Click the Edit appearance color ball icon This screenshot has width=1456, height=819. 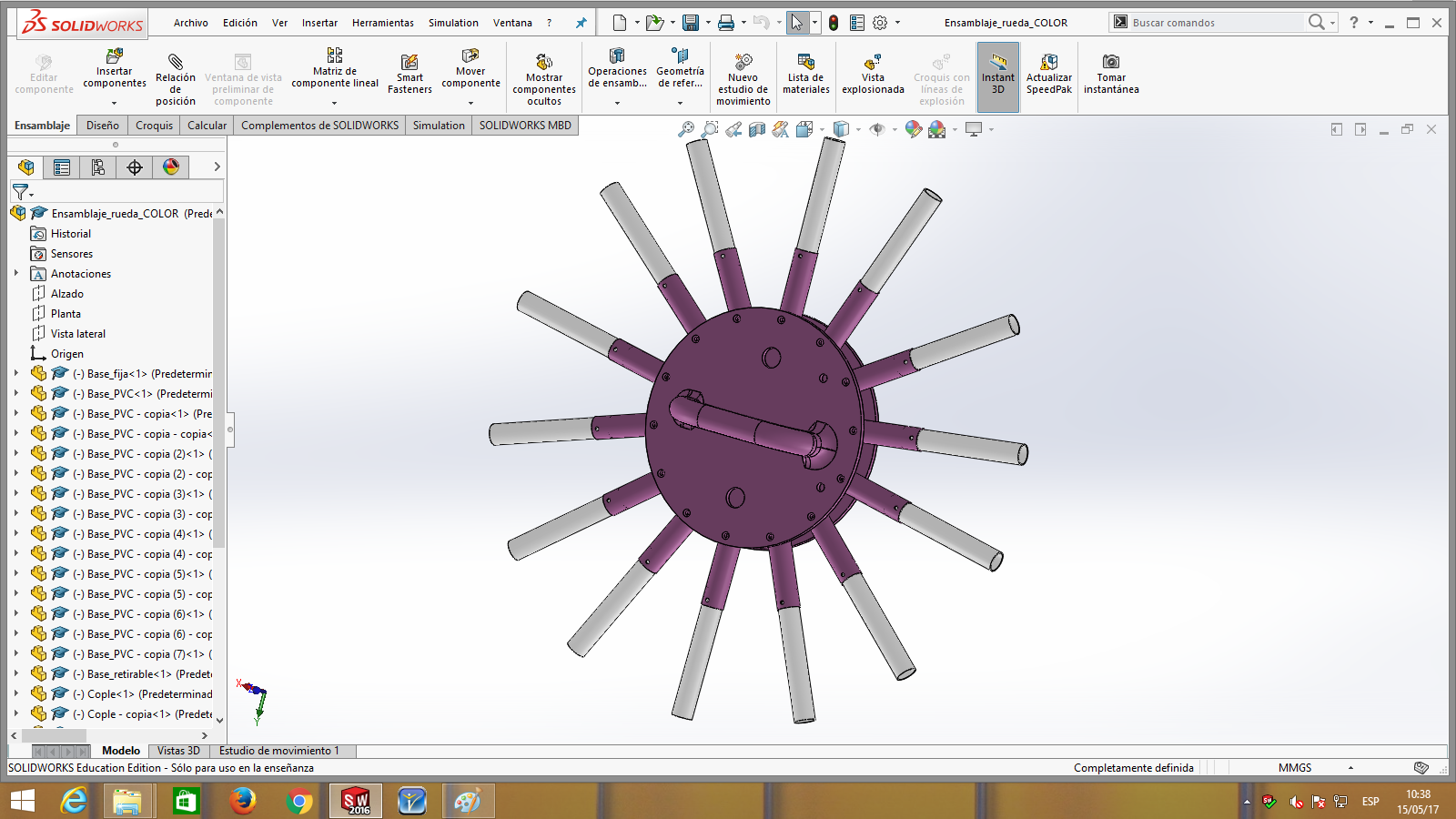914,130
